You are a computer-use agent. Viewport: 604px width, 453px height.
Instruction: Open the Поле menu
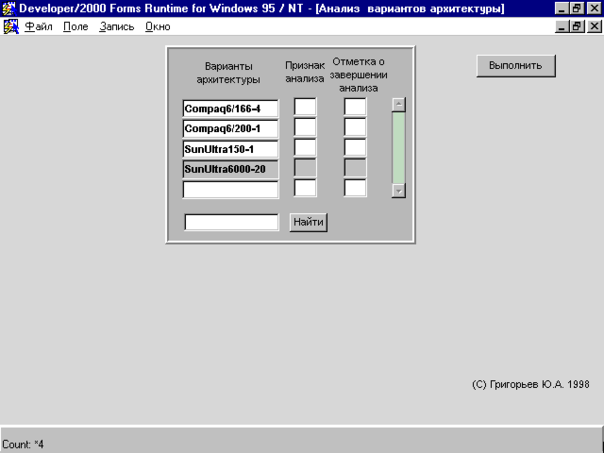(76, 27)
